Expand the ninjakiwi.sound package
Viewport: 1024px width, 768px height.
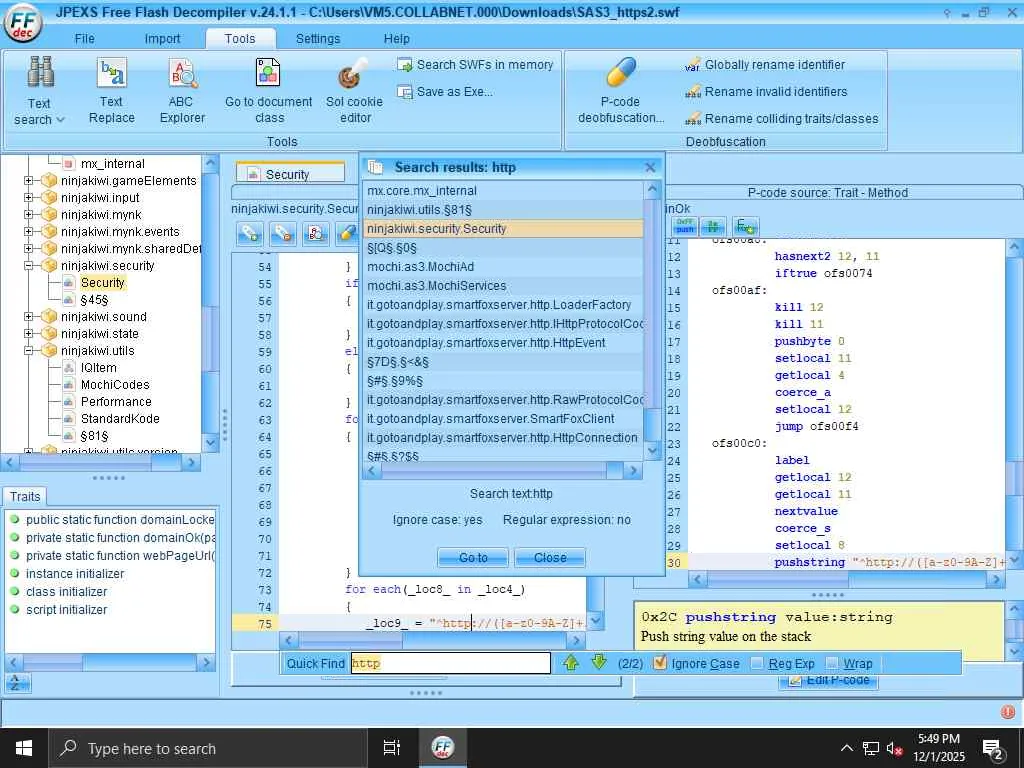point(29,317)
